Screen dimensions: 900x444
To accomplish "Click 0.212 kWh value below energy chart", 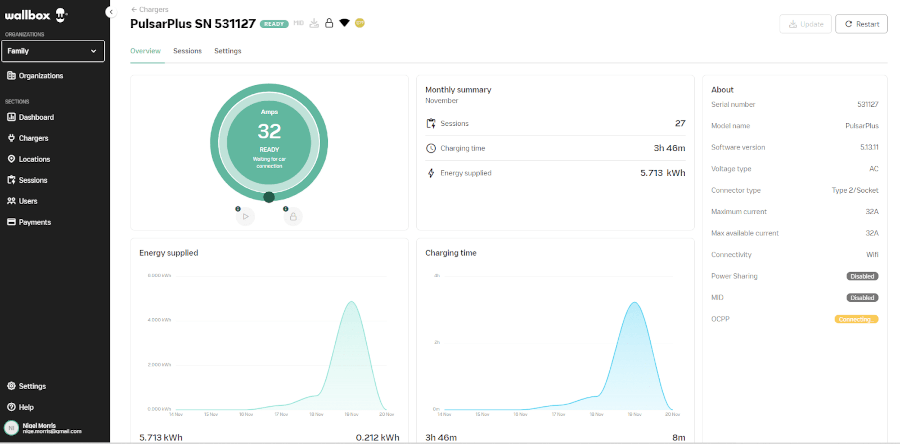I will 377,438.
